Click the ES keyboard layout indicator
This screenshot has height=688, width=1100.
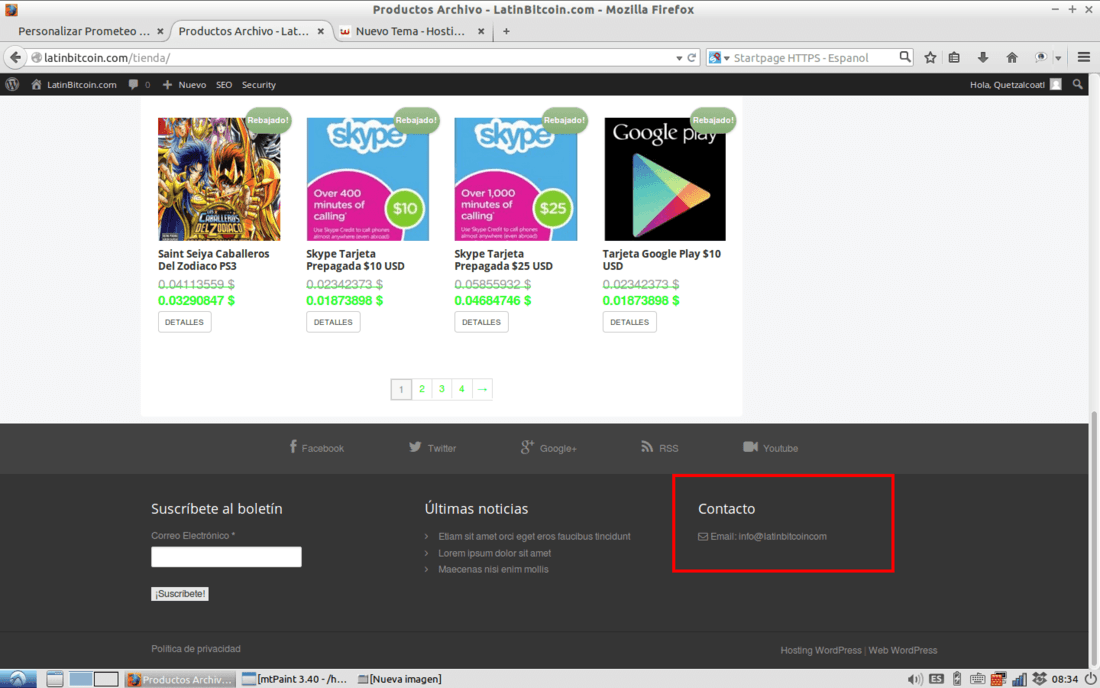point(936,679)
